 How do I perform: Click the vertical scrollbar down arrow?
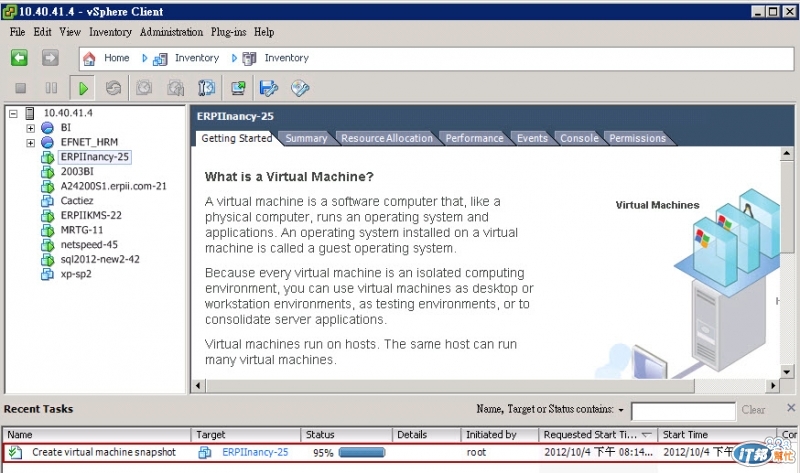pyautogui.click(x=787, y=372)
